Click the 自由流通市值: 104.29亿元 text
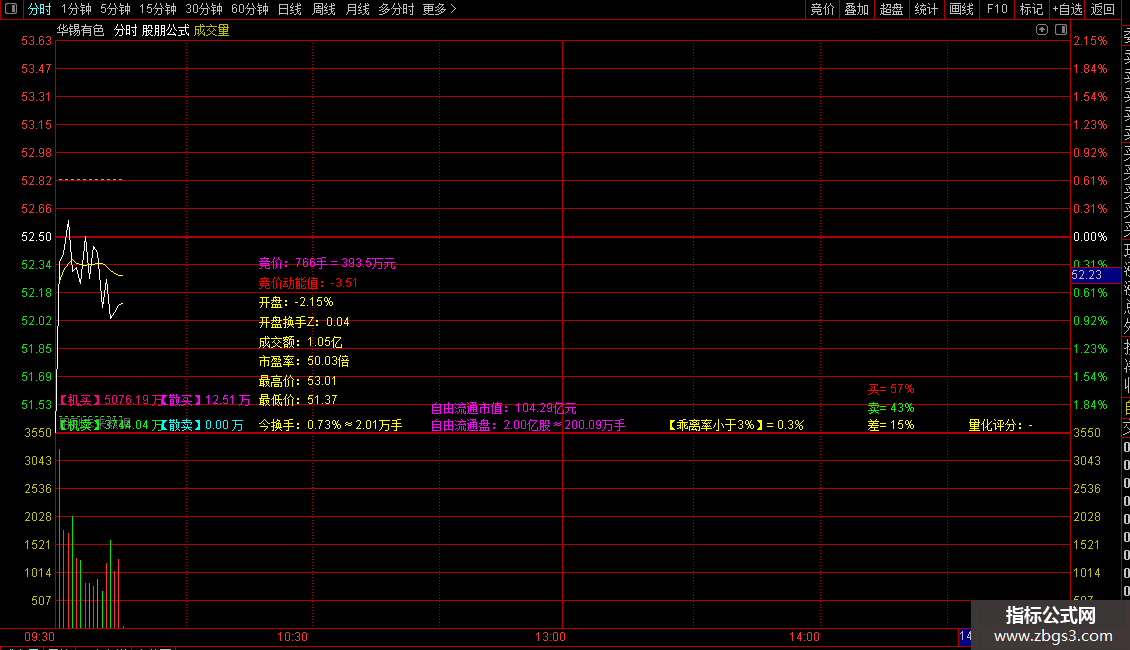This screenshot has width=1130, height=650. point(503,408)
